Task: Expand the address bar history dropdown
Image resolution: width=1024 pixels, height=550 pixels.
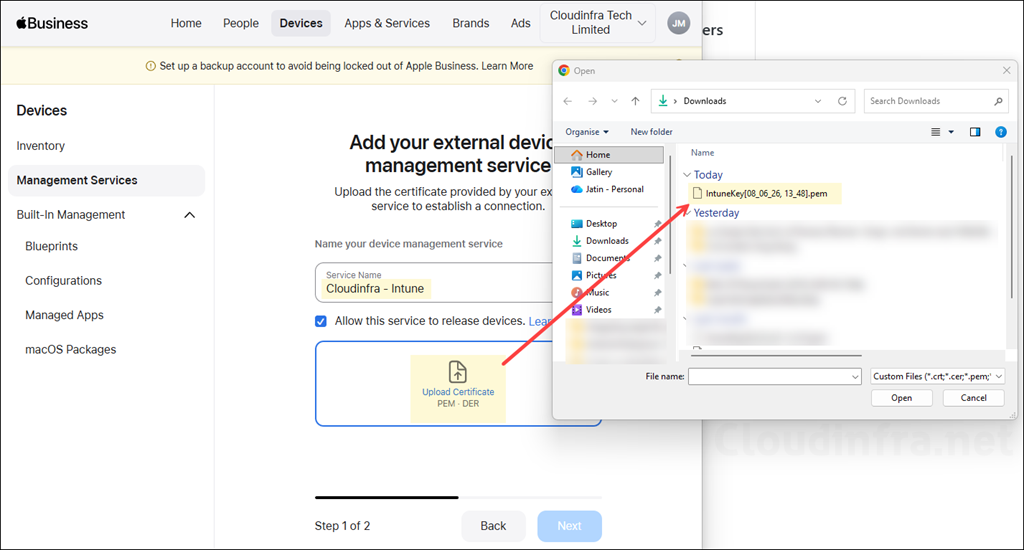Action: 818,101
